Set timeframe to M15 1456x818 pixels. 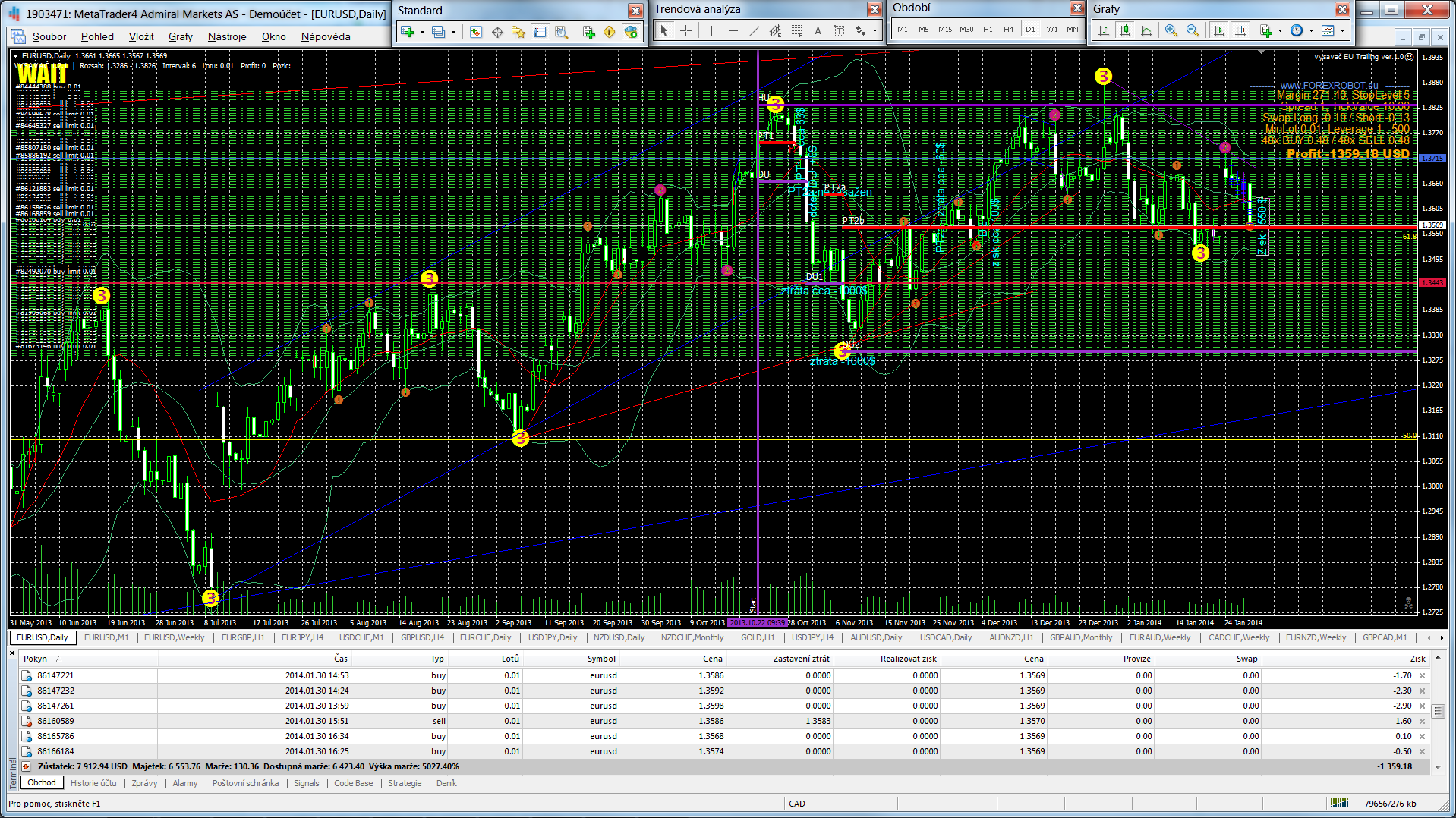[x=944, y=30]
